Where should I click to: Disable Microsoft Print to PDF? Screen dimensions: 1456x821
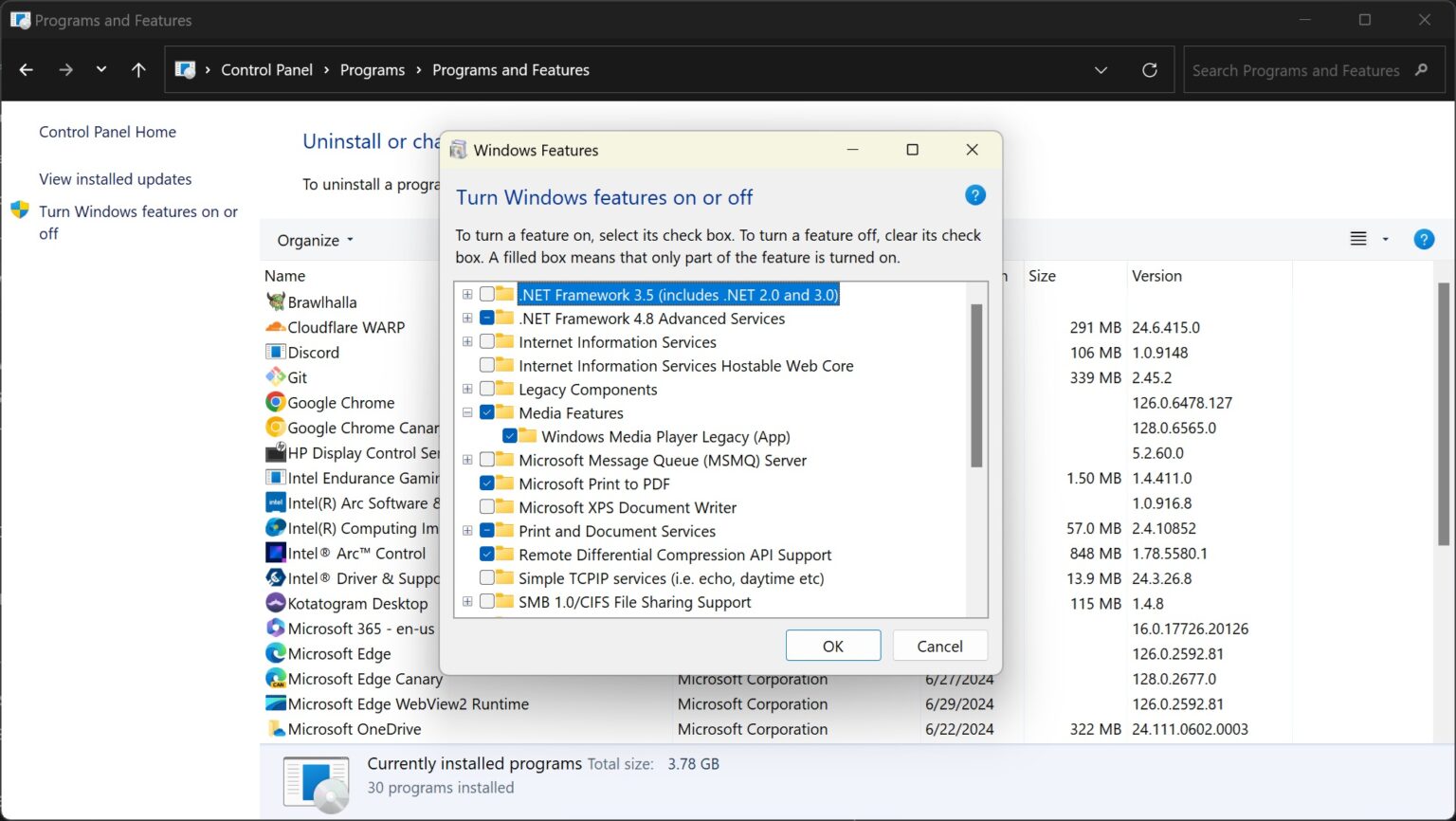tap(487, 483)
